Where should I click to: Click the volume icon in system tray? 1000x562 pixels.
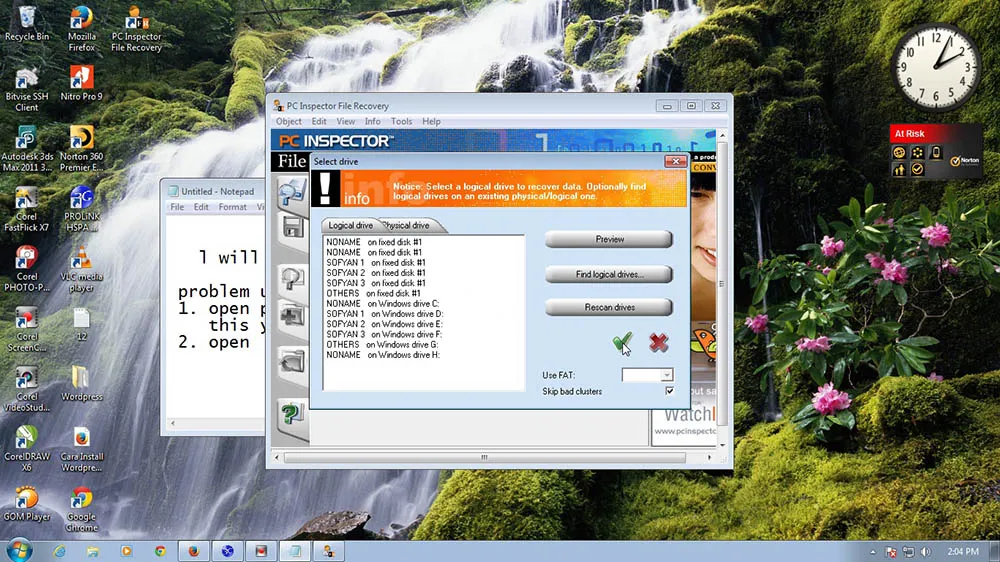pyautogui.click(x=925, y=552)
